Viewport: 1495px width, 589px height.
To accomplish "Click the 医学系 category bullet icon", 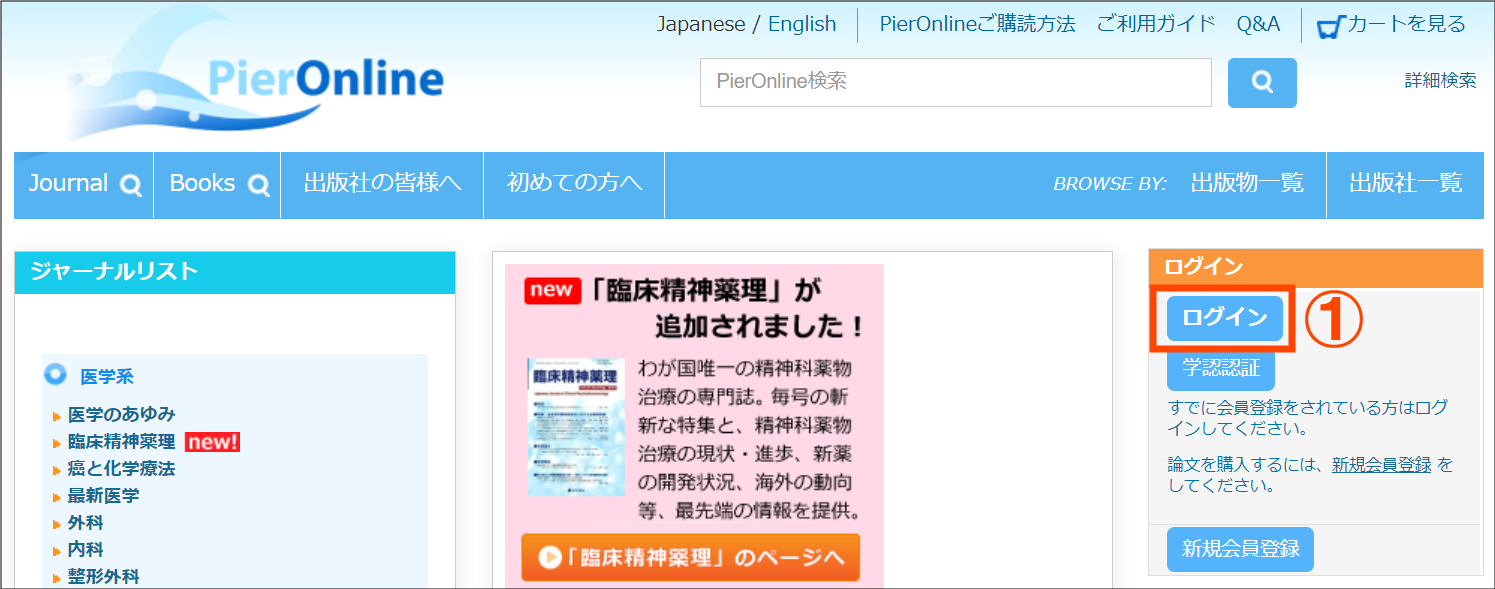I will (56, 375).
